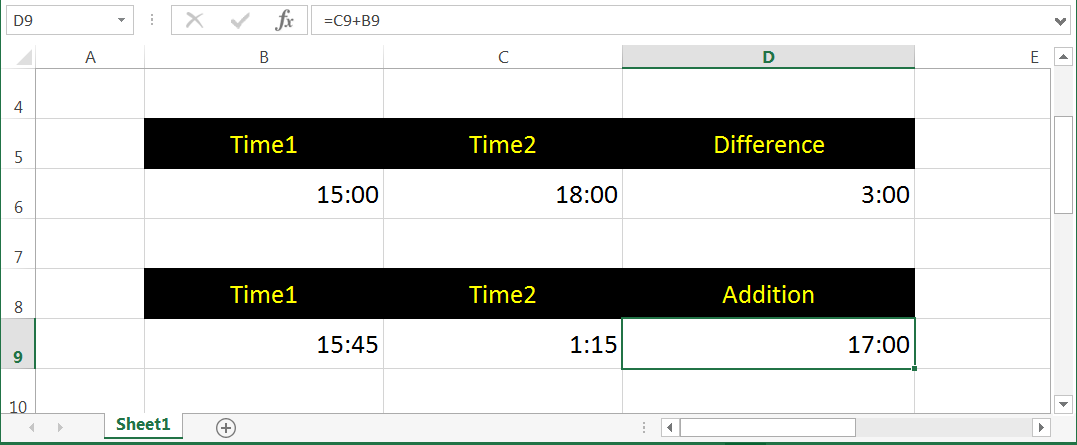Click previous sheet navigation arrow
The height and width of the screenshot is (445, 1077).
[x=31, y=427]
